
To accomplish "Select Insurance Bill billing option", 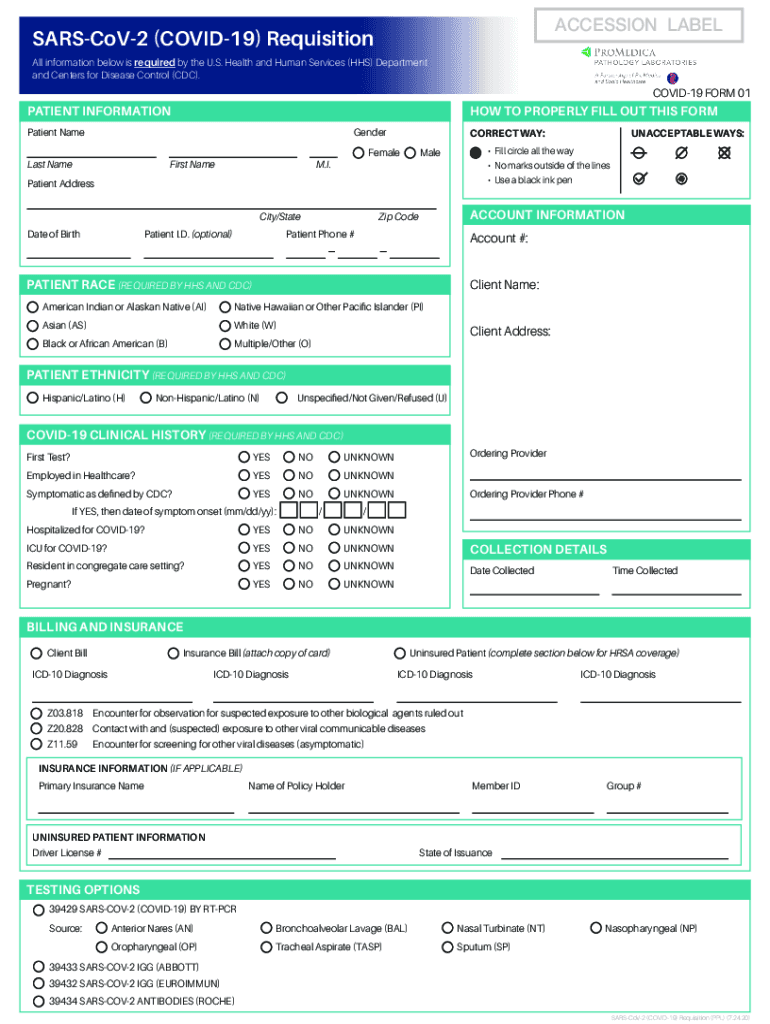I will point(174,653).
